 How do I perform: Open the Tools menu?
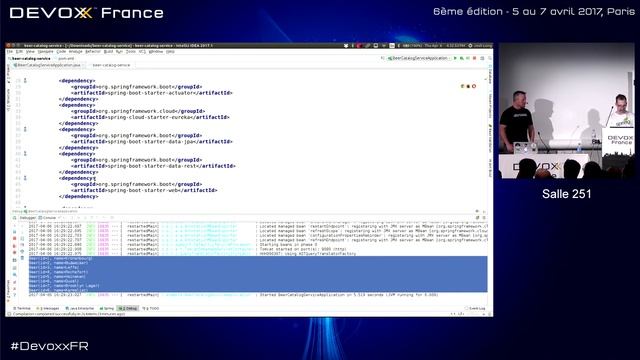(131, 52)
